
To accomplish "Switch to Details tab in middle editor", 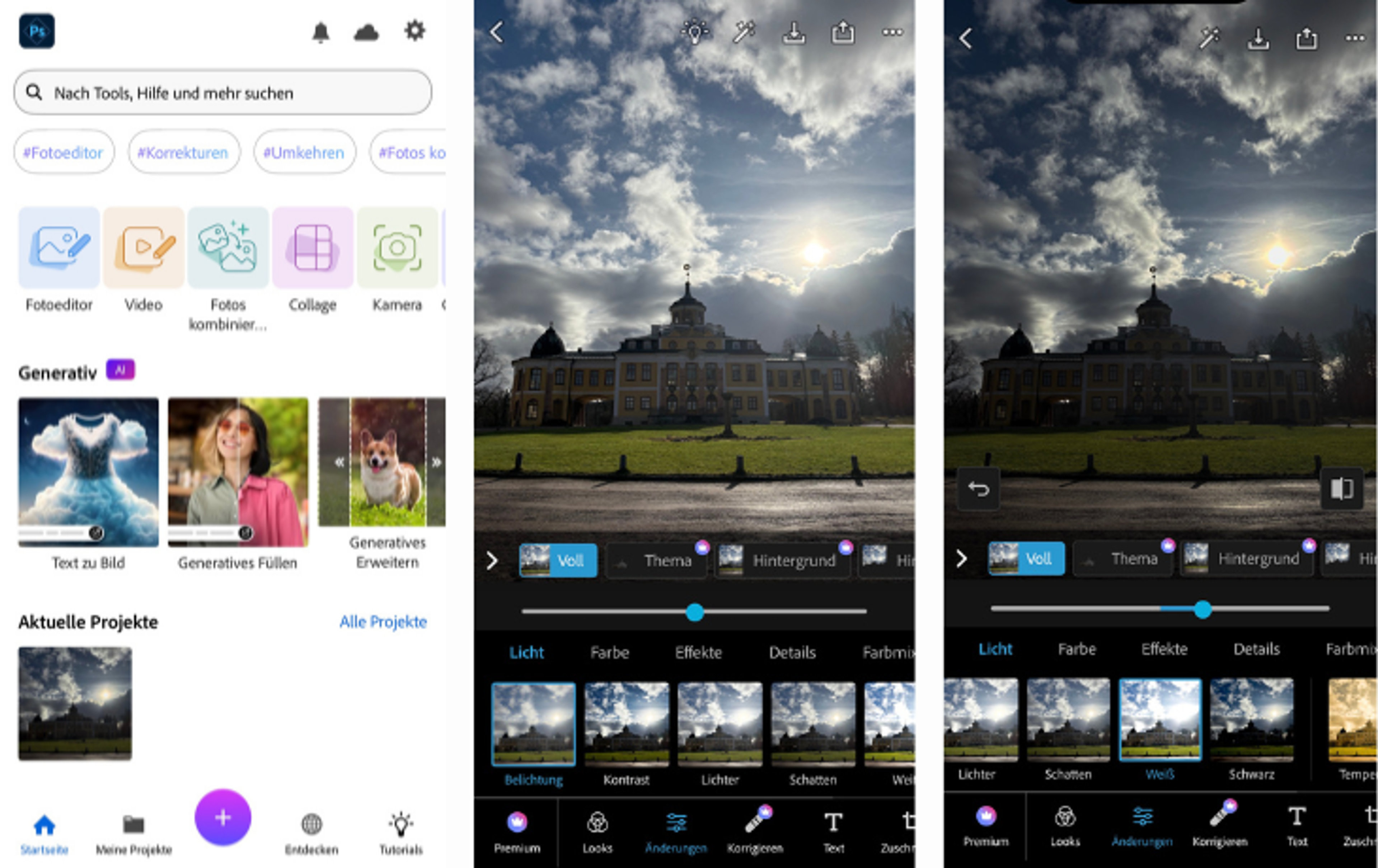I will point(792,652).
